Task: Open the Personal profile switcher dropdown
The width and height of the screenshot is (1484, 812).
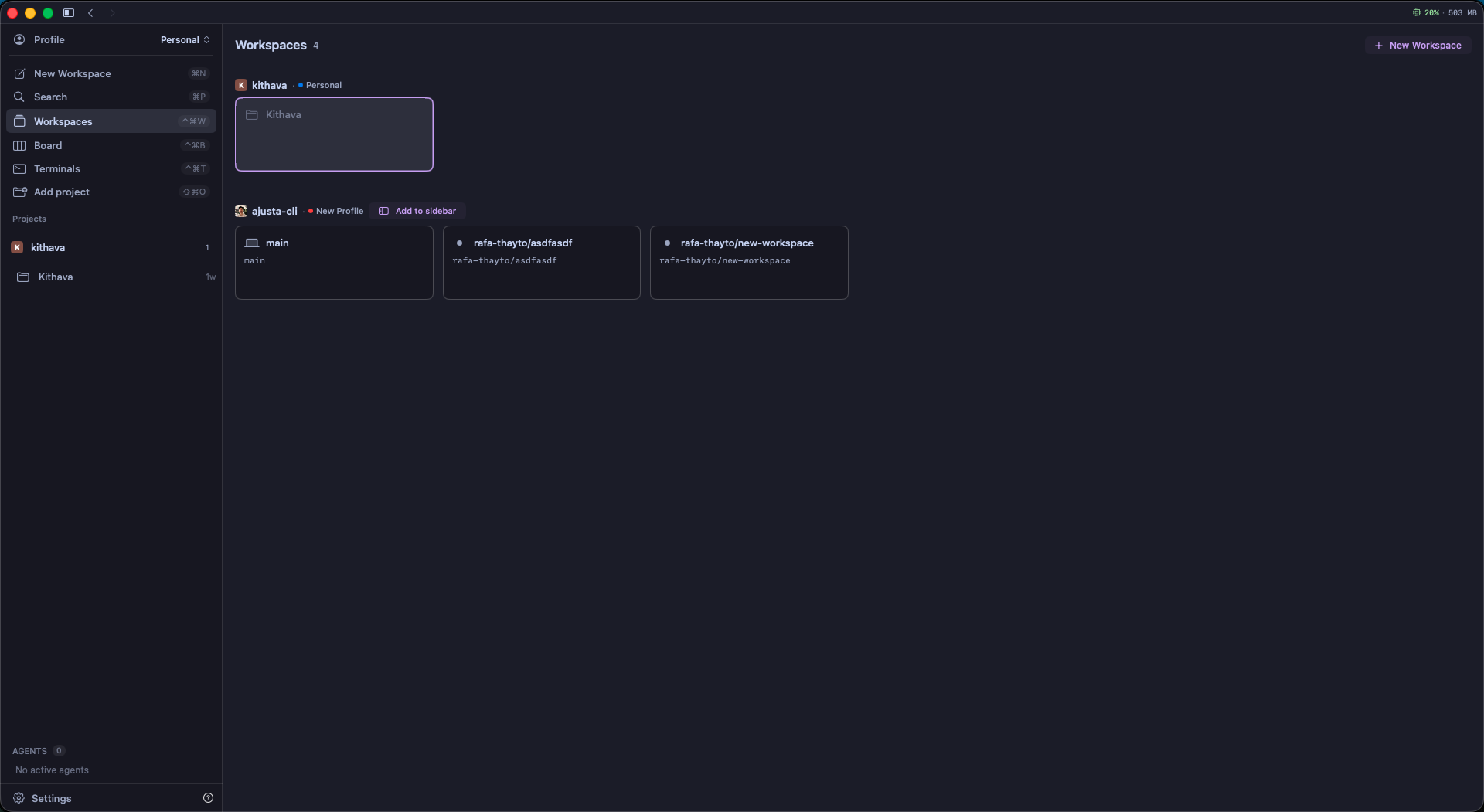Action: coord(185,39)
